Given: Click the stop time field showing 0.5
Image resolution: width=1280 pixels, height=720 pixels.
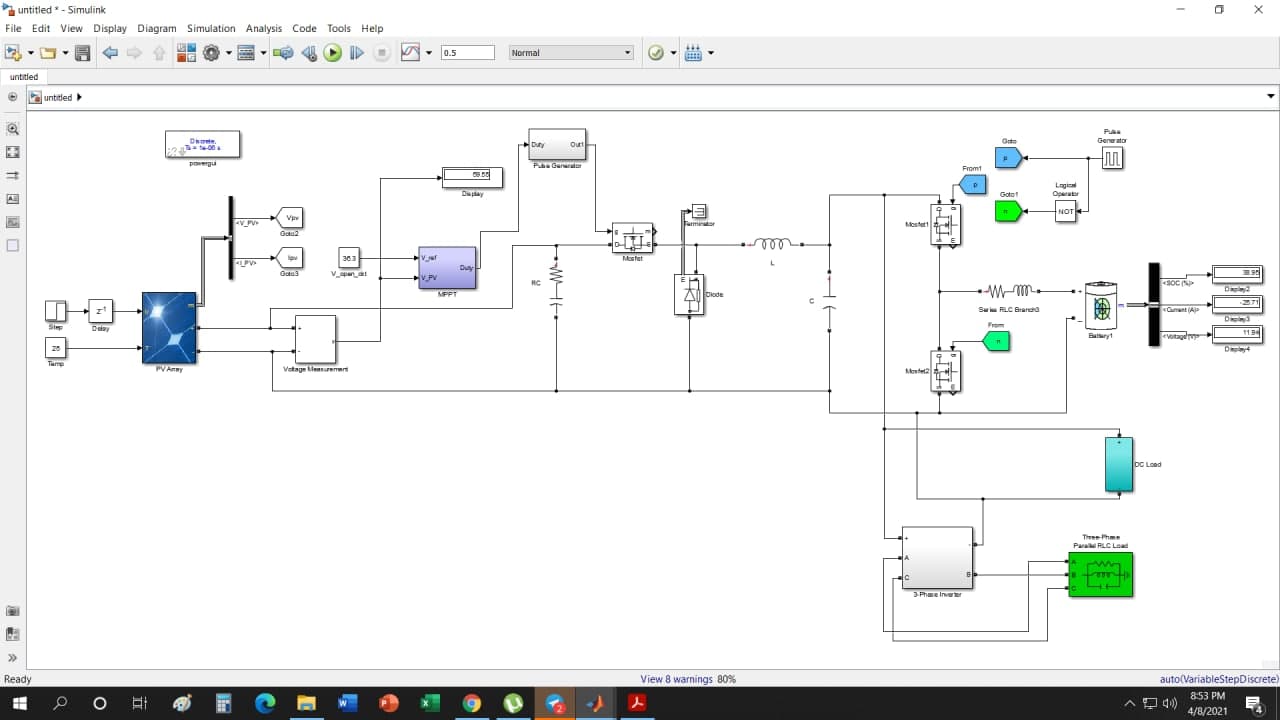Looking at the screenshot, I should tap(468, 52).
